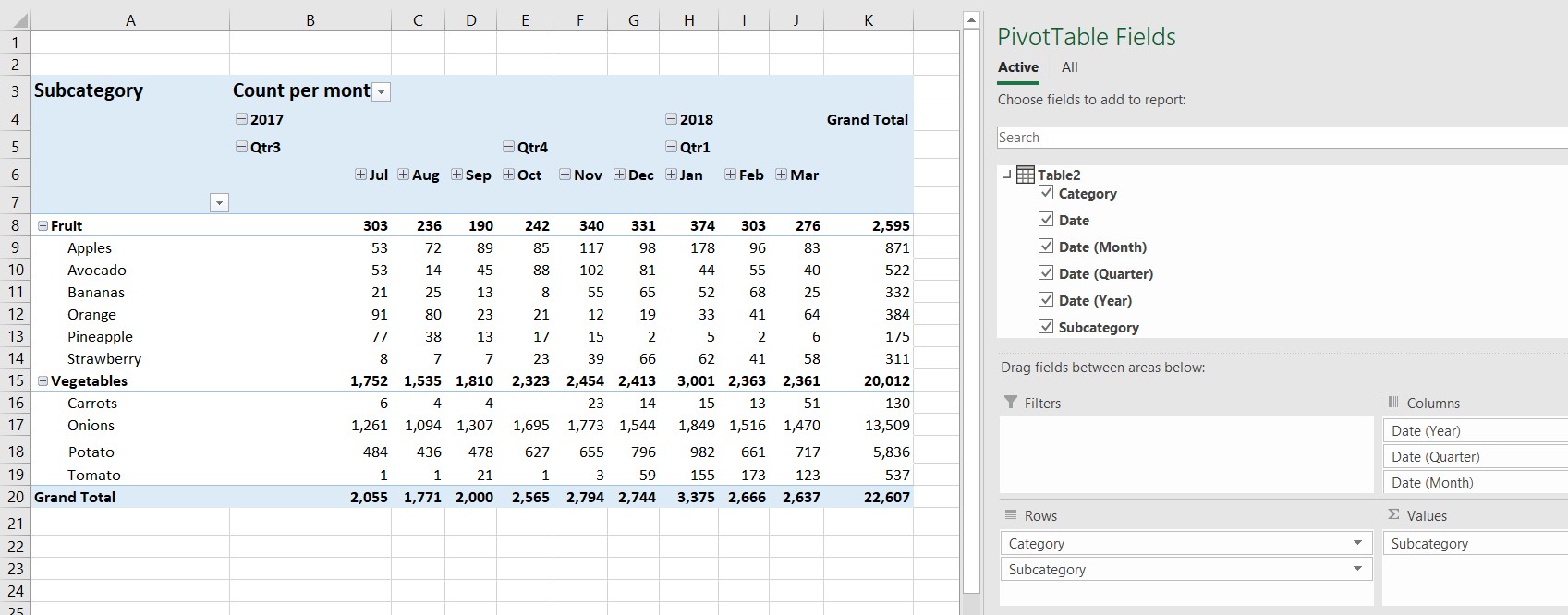
Task: Expand the Jul month column
Action: coord(360,175)
